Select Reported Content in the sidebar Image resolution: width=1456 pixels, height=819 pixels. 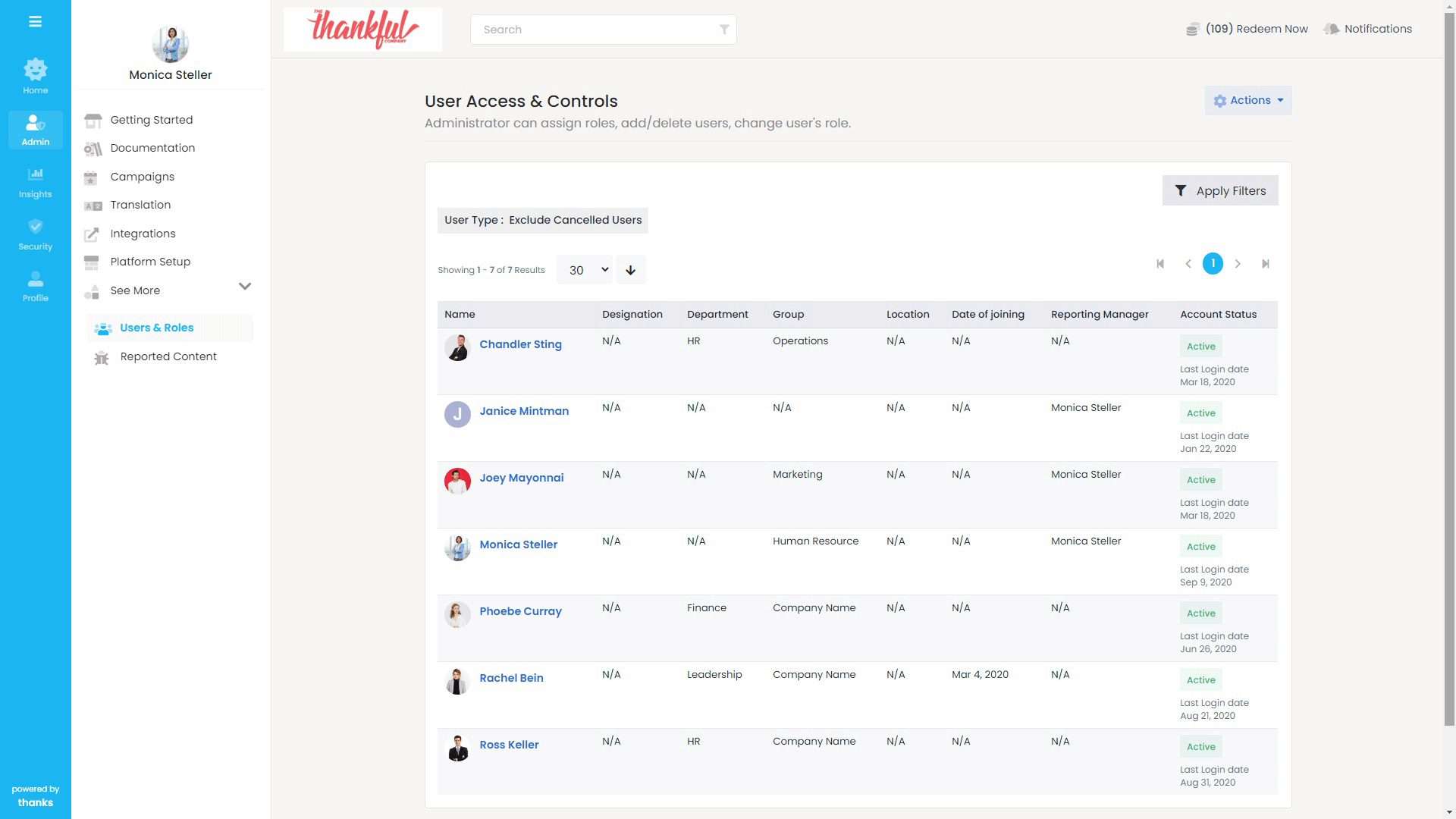(168, 356)
